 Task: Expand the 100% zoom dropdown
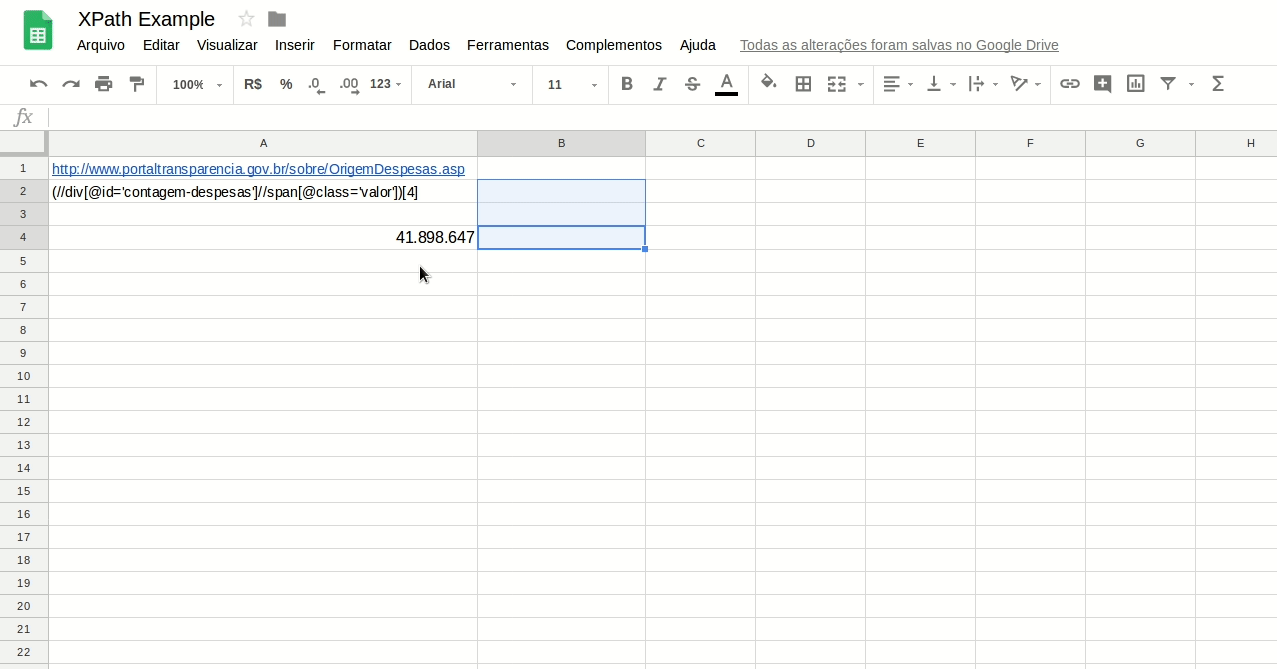click(x=197, y=85)
